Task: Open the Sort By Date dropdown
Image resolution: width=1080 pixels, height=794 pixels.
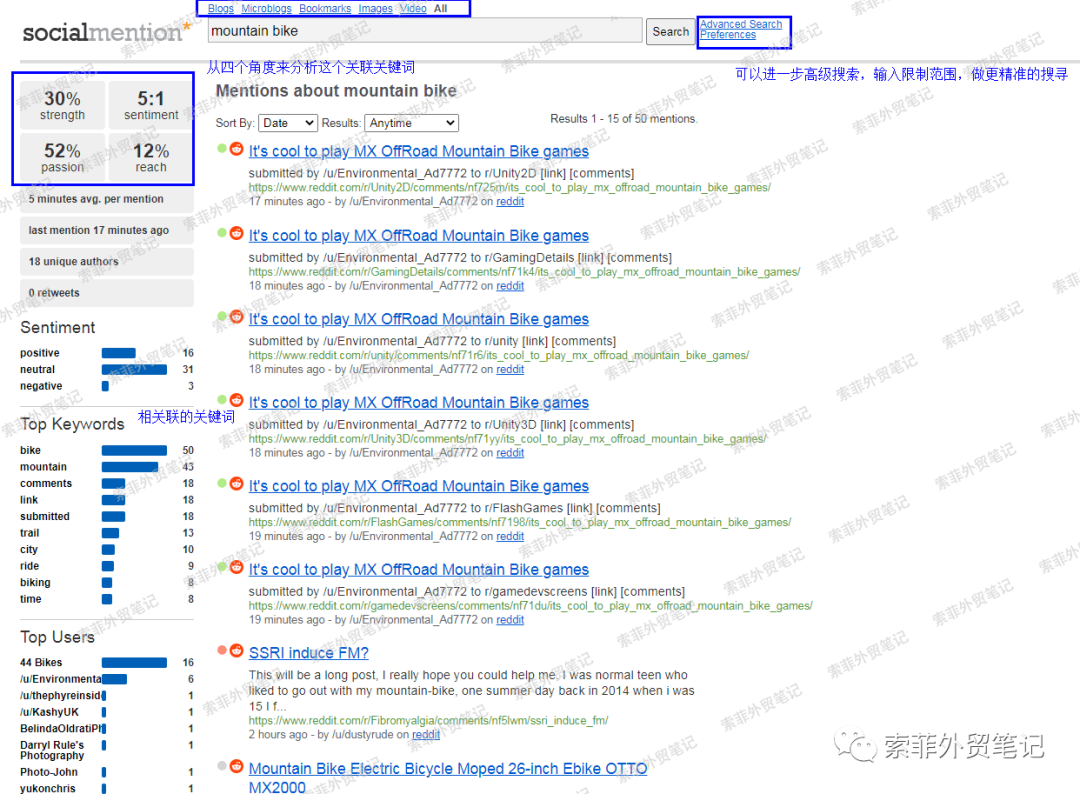Action: coord(288,123)
